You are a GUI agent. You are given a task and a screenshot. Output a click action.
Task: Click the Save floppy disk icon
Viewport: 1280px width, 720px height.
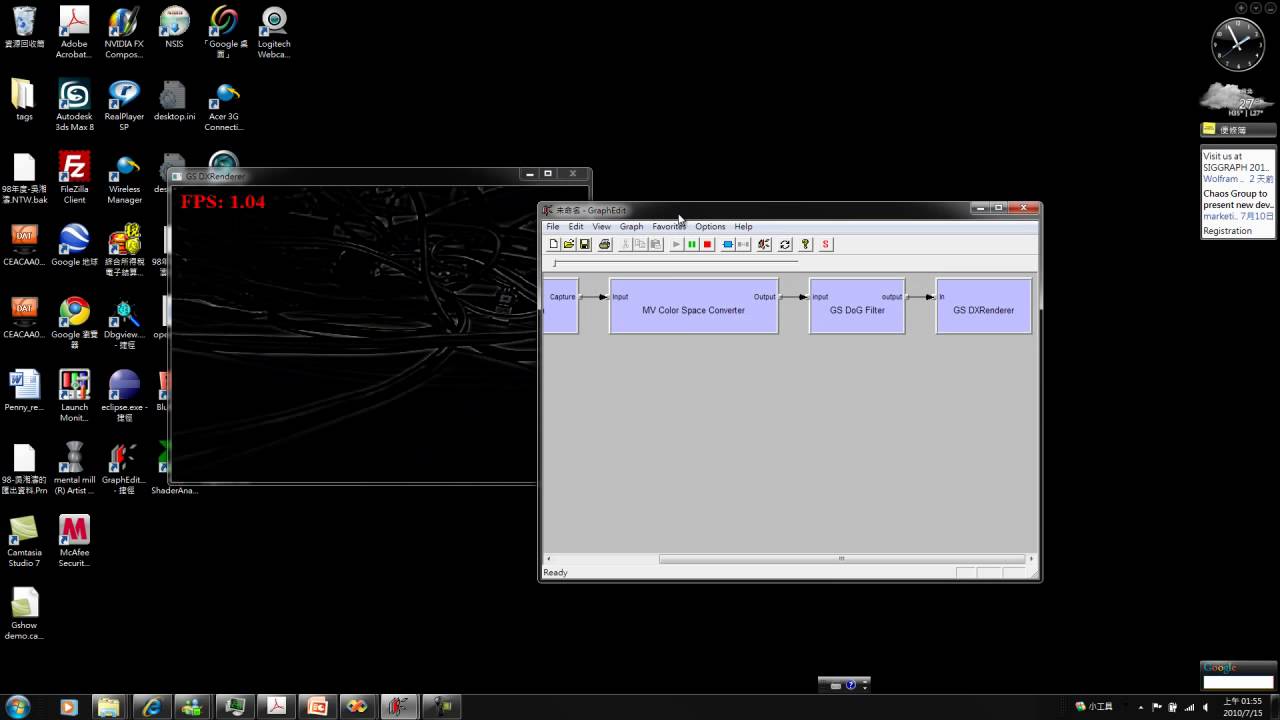pos(585,244)
